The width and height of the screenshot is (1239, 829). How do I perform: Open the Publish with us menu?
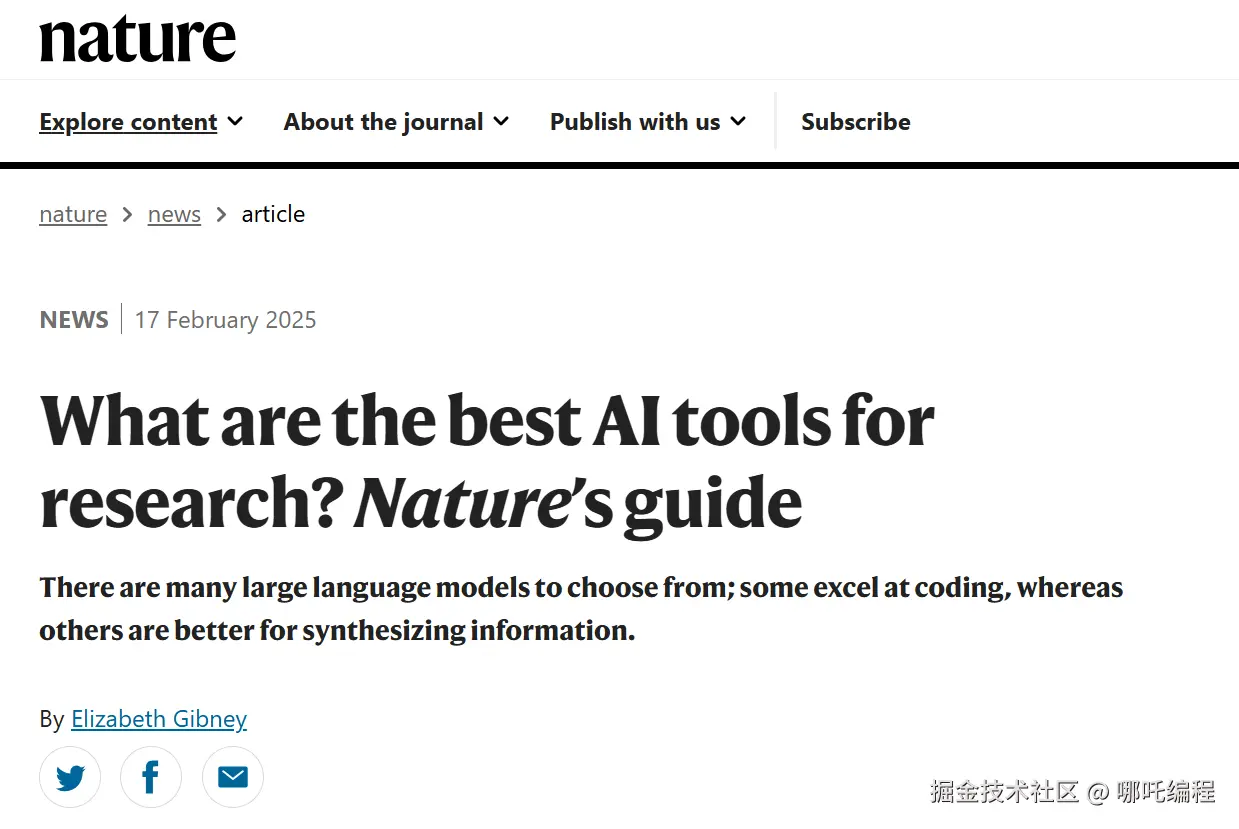[648, 122]
